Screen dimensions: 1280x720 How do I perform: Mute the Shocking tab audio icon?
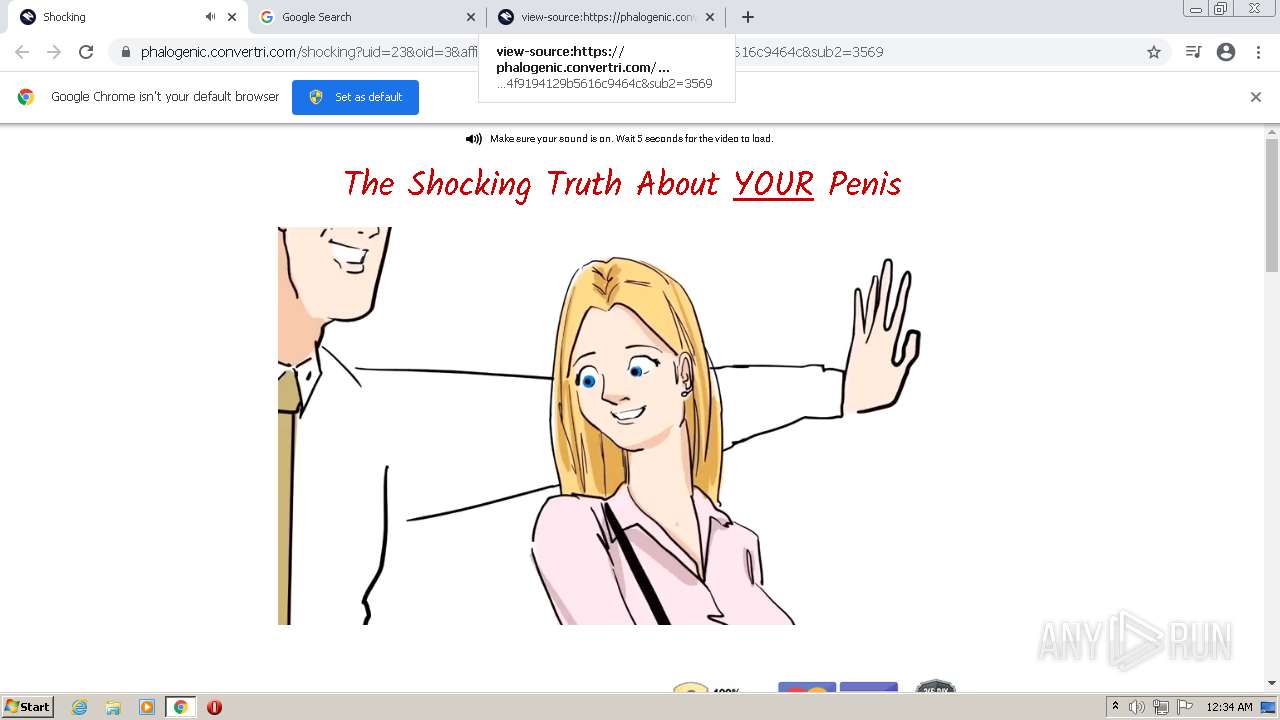[x=210, y=17]
